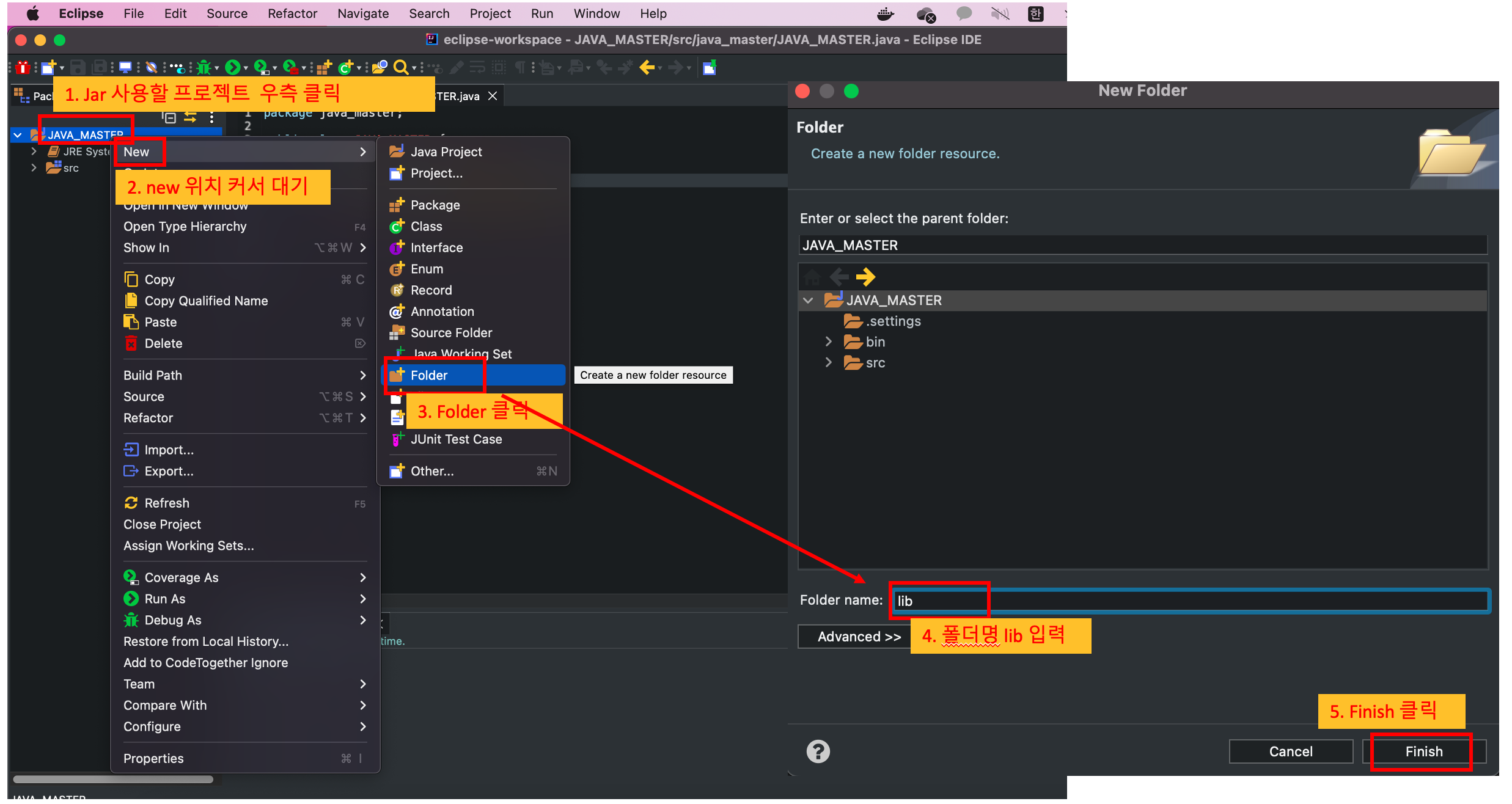Collapse the JAVA_MASTER folder in dialog tree

click(x=808, y=300)
